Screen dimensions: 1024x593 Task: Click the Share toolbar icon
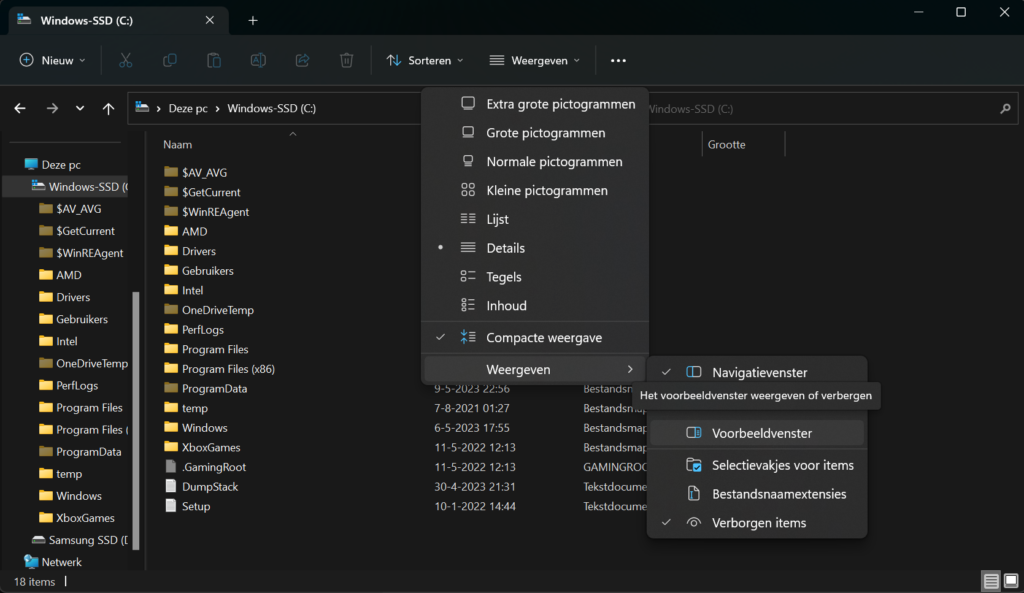(x=302, y=60)
